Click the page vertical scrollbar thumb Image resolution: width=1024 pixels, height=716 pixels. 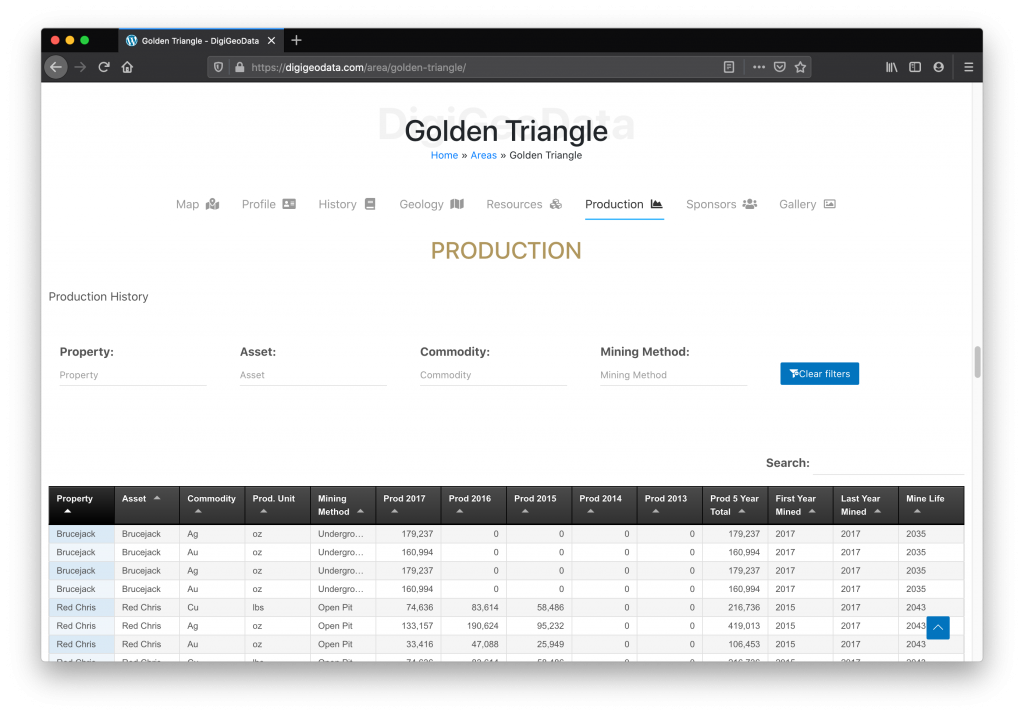point(977,362)
